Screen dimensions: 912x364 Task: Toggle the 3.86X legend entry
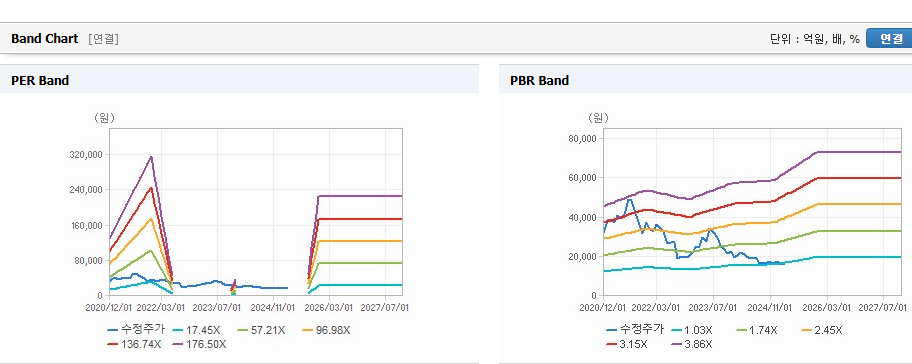coord(692,344)
